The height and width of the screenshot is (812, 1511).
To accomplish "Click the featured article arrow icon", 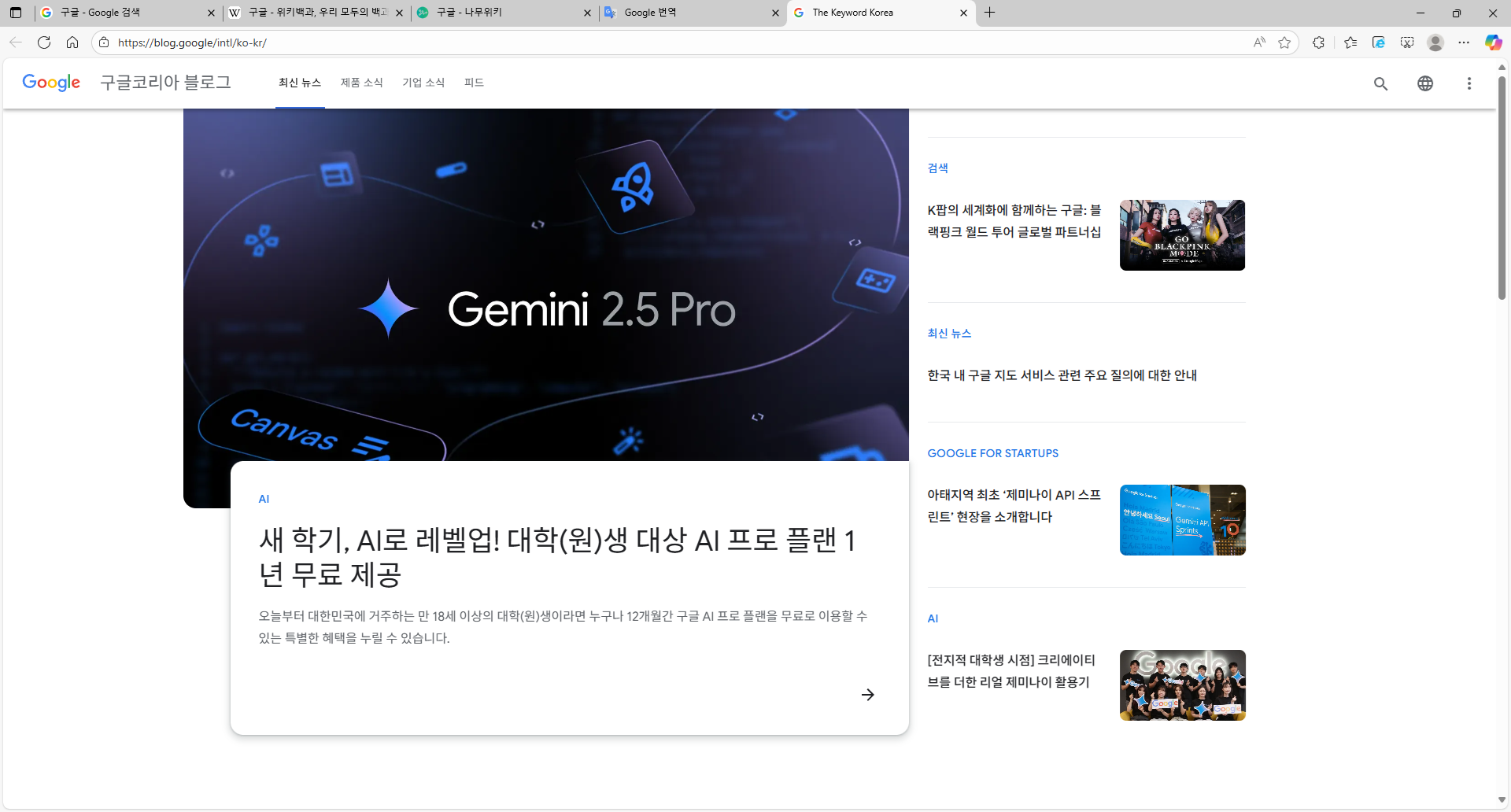I will pyautogui.click(x=868, y=695).
